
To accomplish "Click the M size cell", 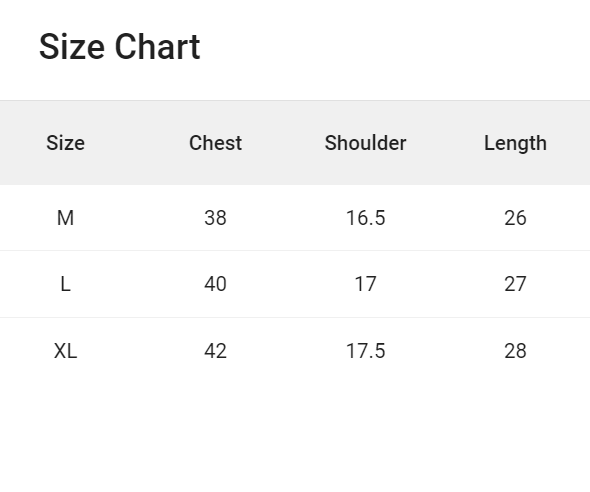I will tap(65, 218).
